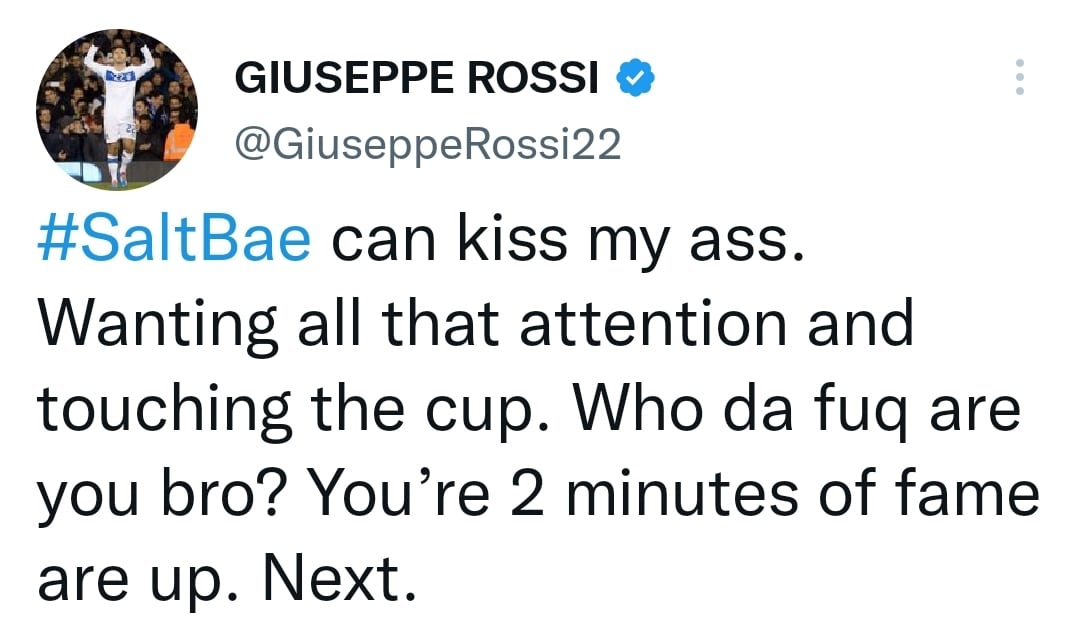Click the word "You’re" in the tweet
Image resolution: width=1080 pixels, height=628 pixels.
(401, 493)
